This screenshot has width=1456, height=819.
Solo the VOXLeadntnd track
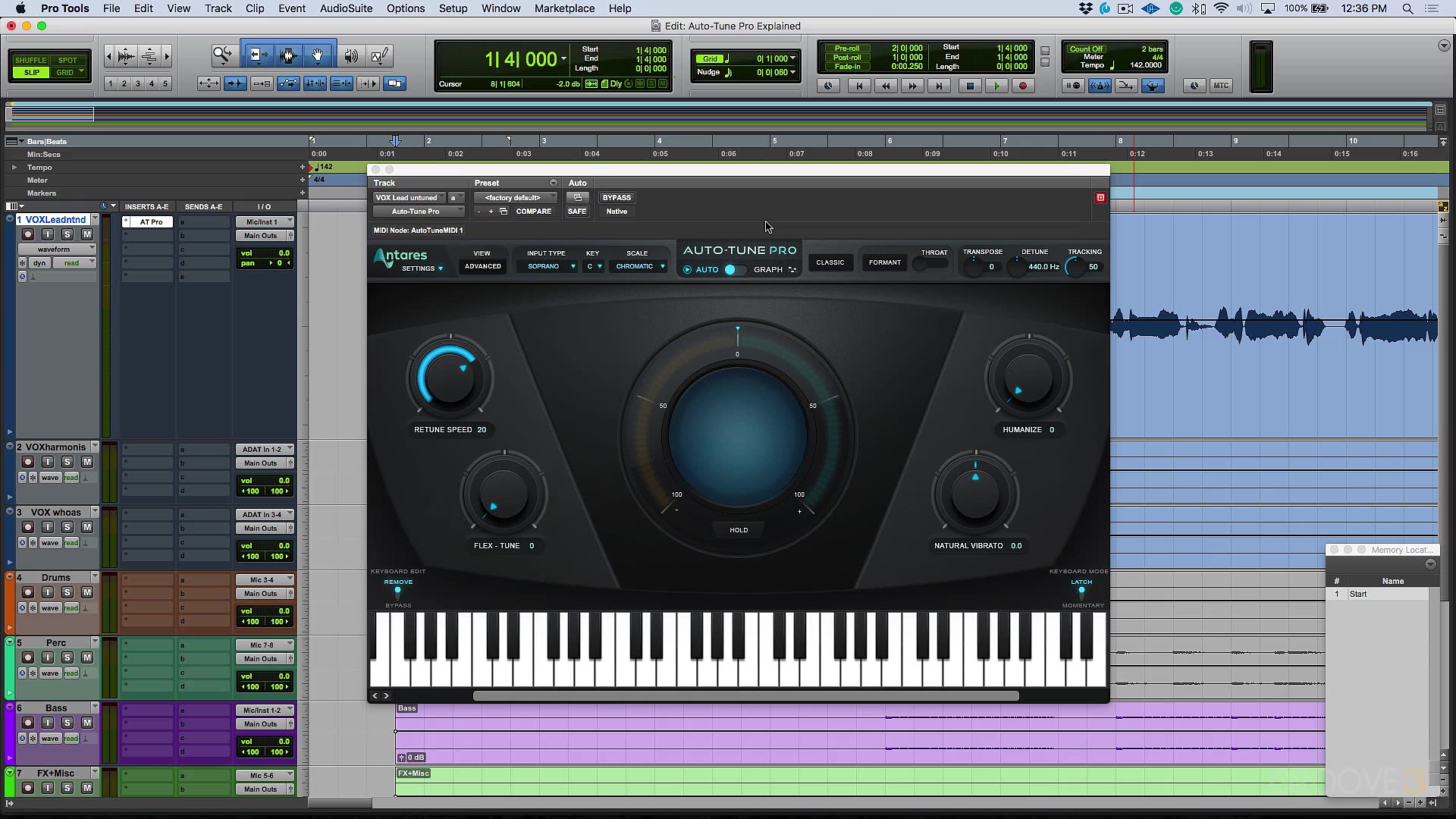click(x=67, y=234)
